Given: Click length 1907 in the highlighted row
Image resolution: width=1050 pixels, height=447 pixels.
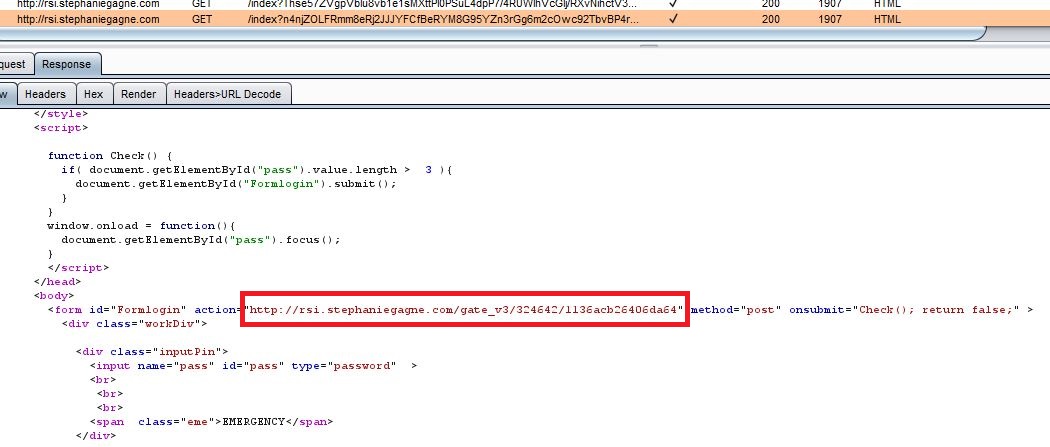Looking at the screenshot, I should [830, 19].
